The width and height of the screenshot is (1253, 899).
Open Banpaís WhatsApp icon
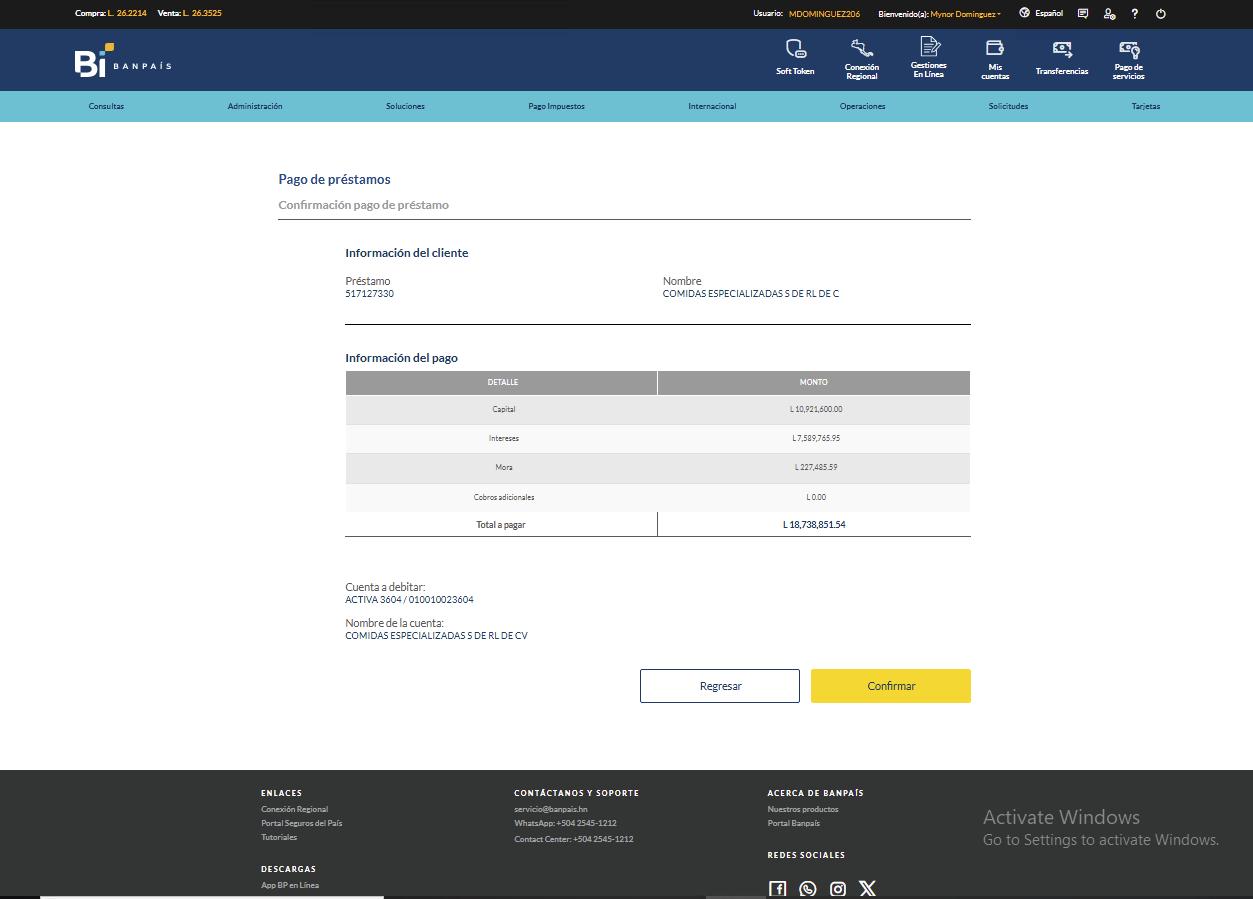(808, 889)
